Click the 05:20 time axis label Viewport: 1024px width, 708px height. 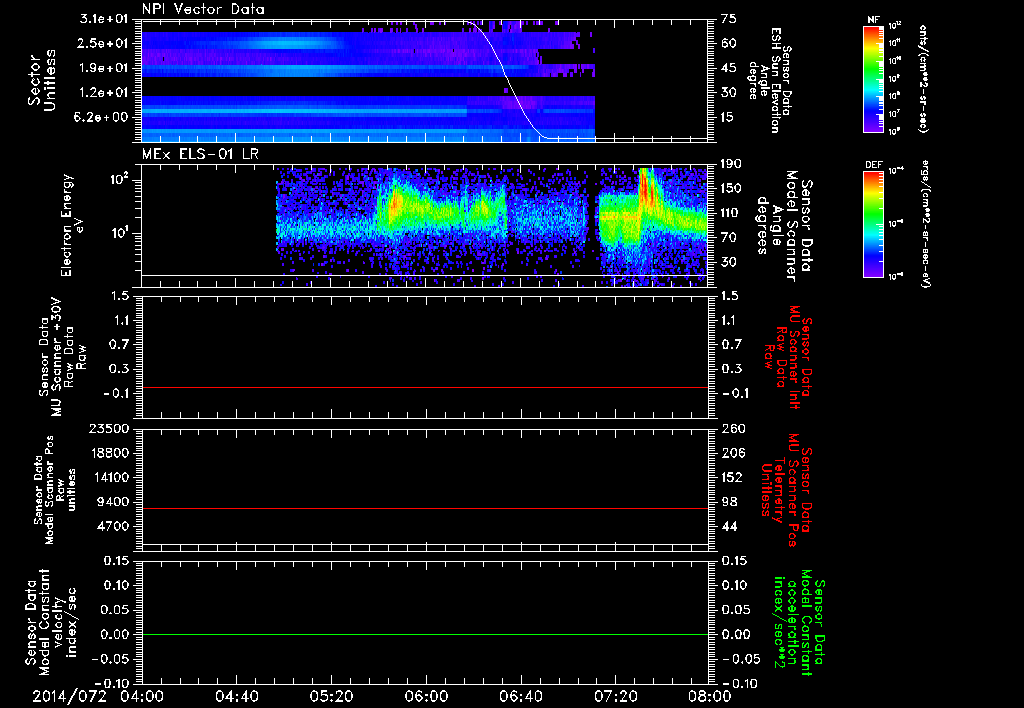click(331, 696)
